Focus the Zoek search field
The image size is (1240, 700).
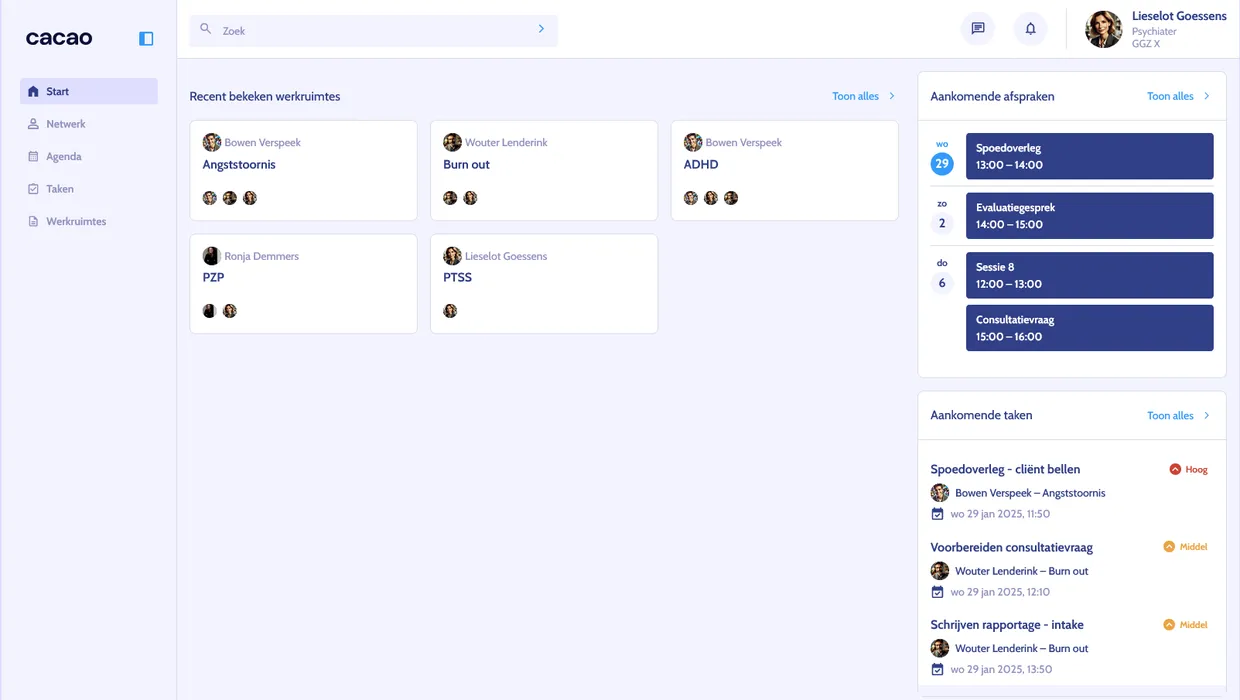374,30
